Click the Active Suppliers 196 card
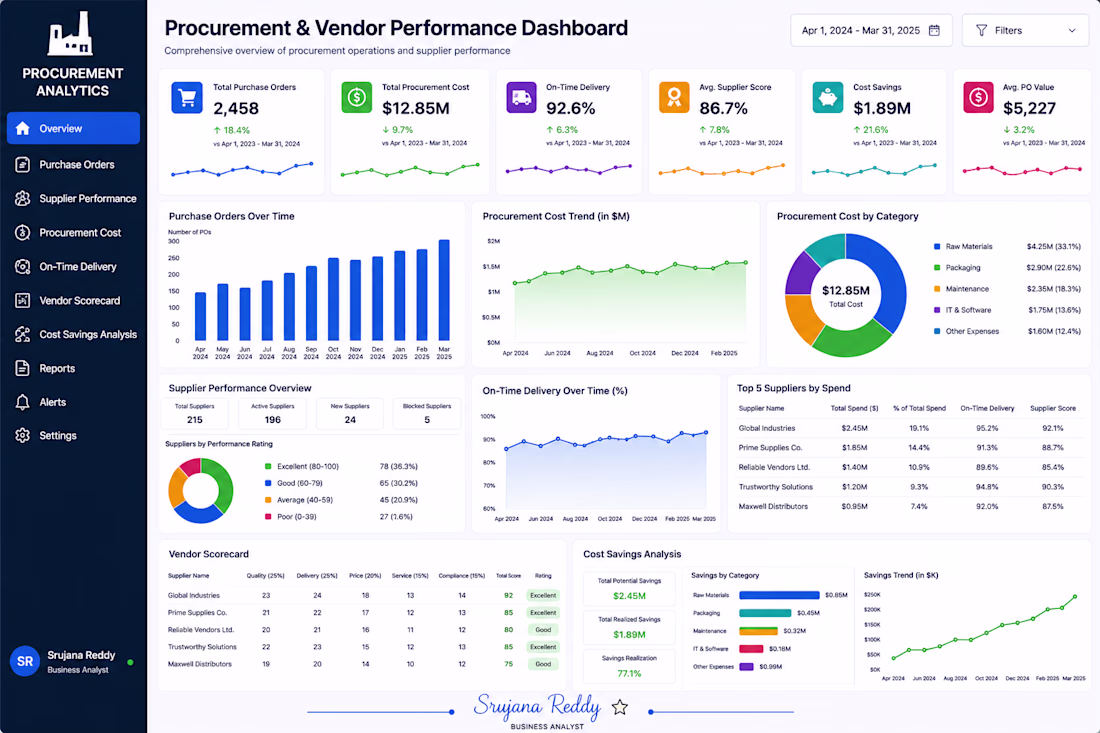Viewport: 1100px width, 733px height. [272, 414]
